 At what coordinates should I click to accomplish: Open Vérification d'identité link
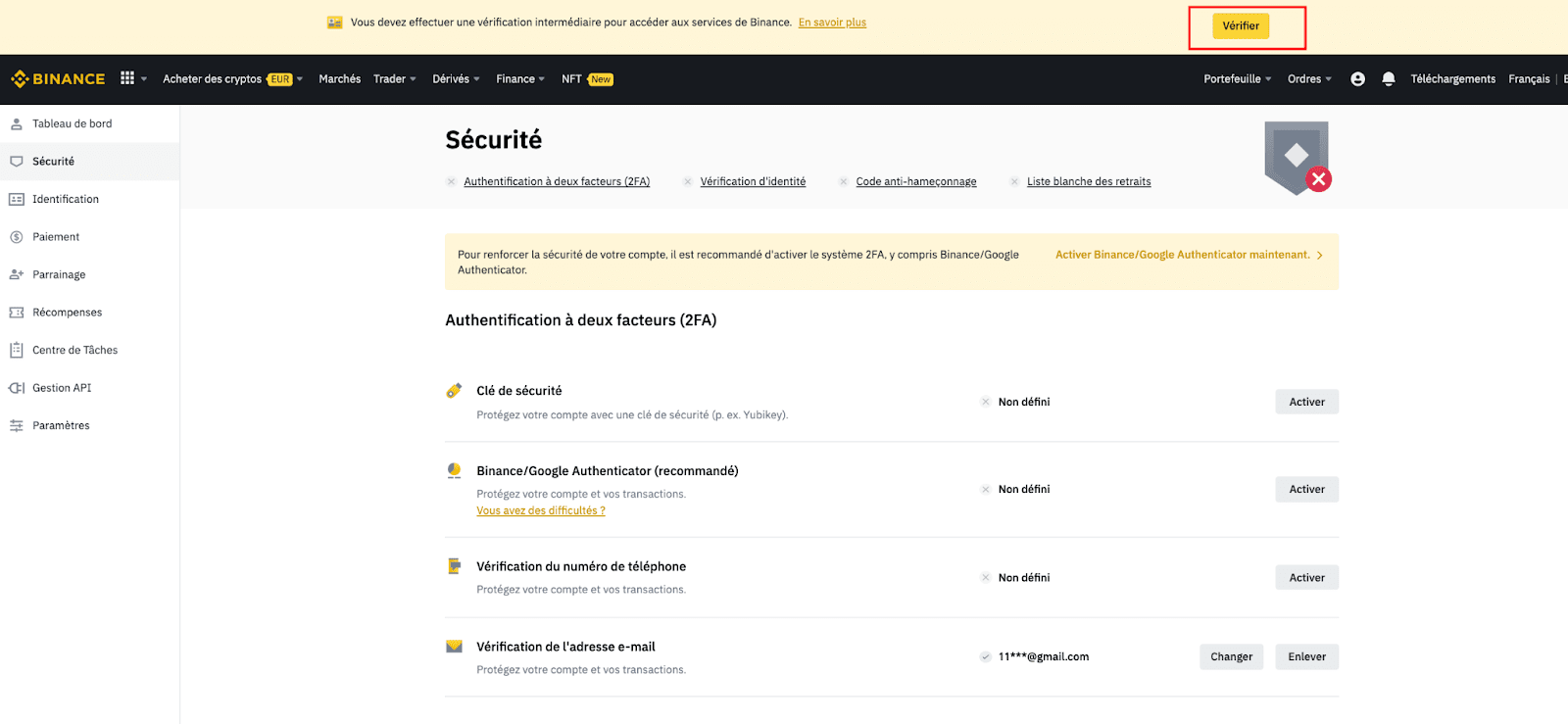(753, 181)
